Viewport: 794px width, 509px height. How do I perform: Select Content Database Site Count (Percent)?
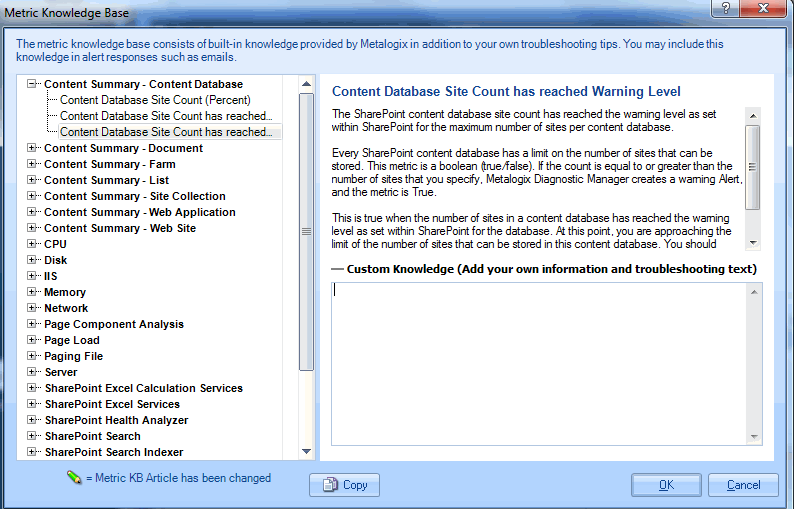click(x=155, y=100)
